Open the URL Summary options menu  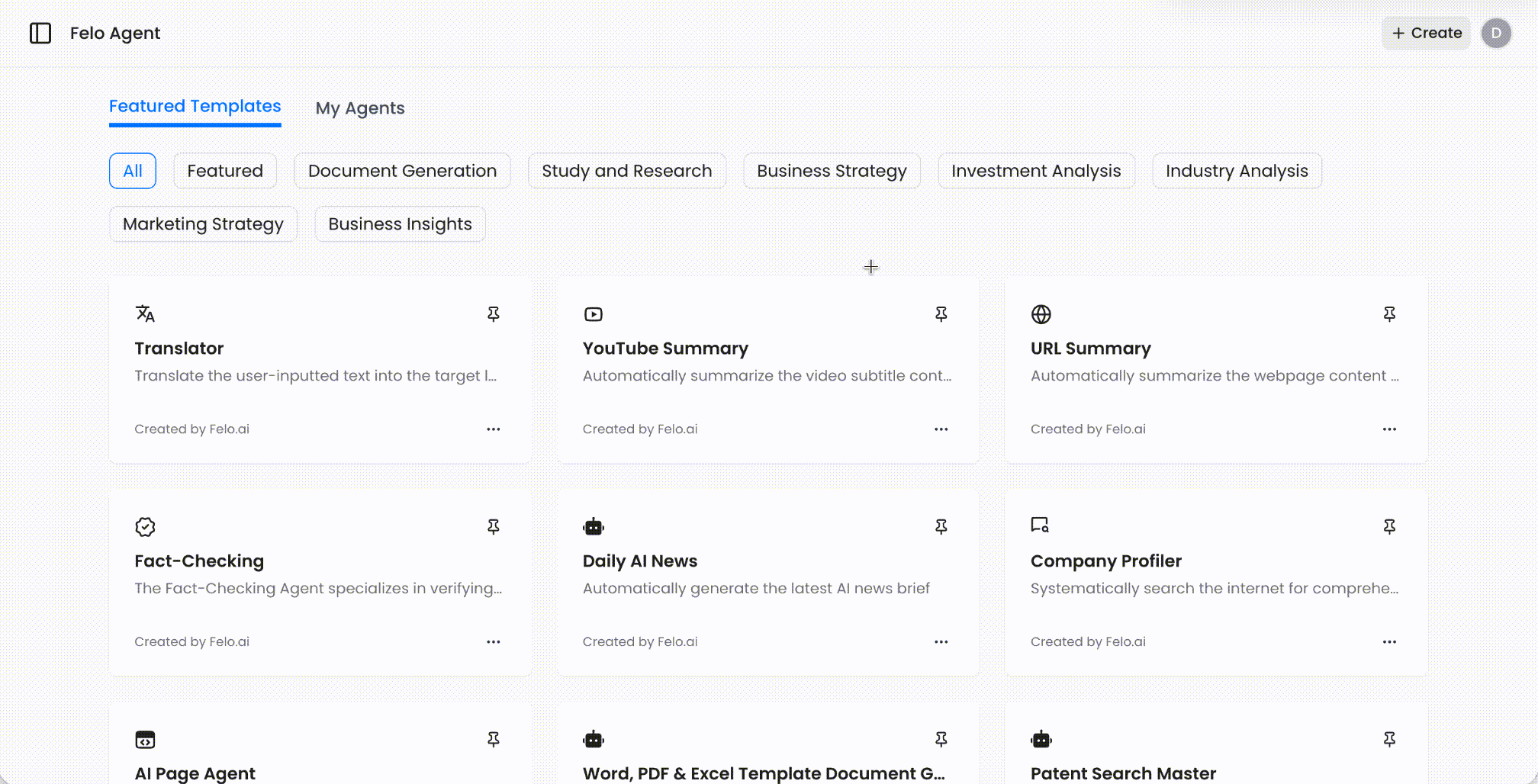[x=1388, y=429]
